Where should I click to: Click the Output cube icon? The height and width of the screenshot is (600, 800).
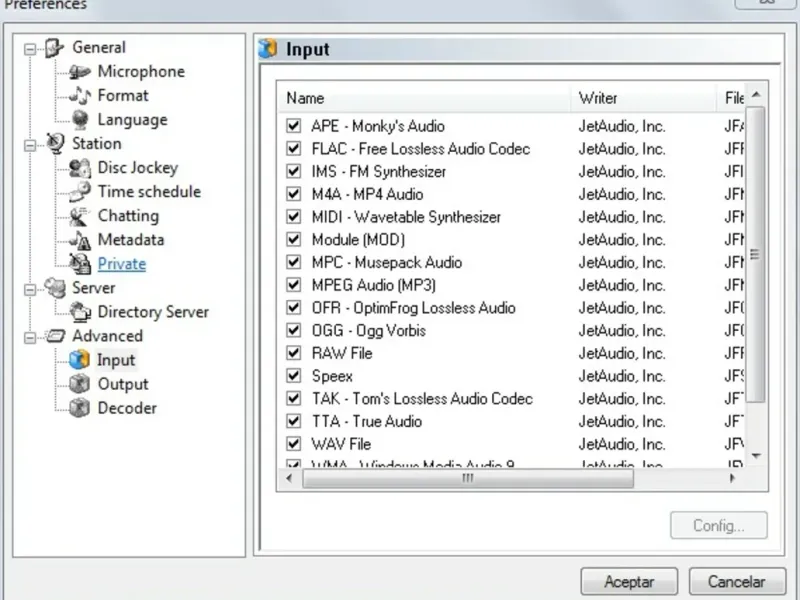click(80, 384)
